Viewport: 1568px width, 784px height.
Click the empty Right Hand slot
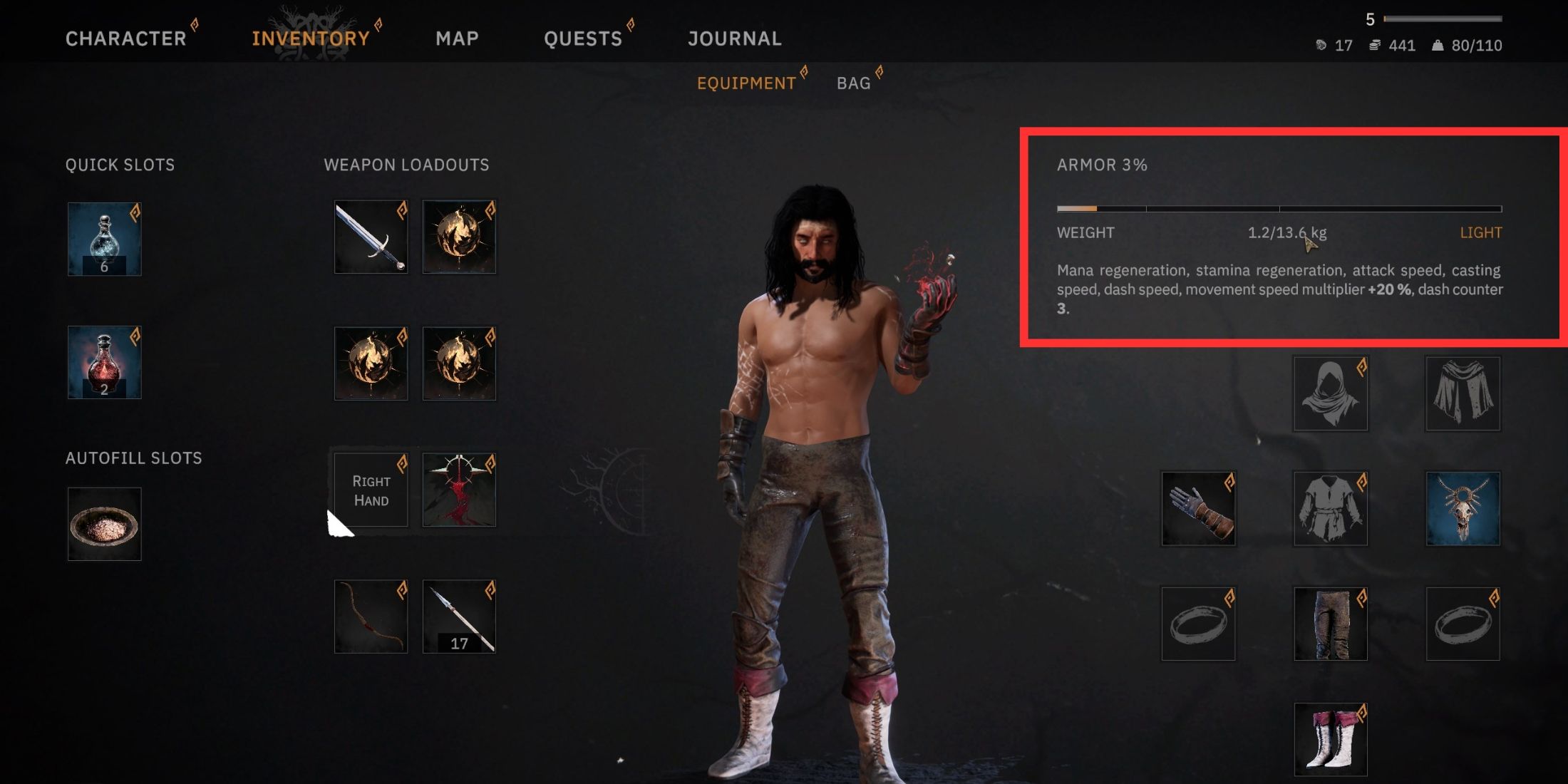[x=371, y=490]
